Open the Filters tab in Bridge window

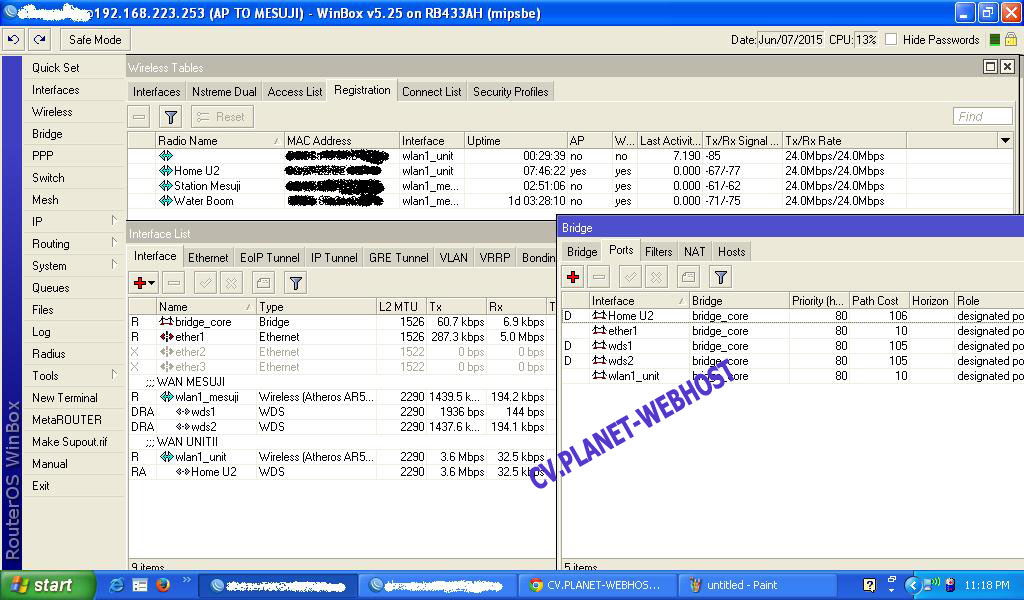click(x=658, y=252)
